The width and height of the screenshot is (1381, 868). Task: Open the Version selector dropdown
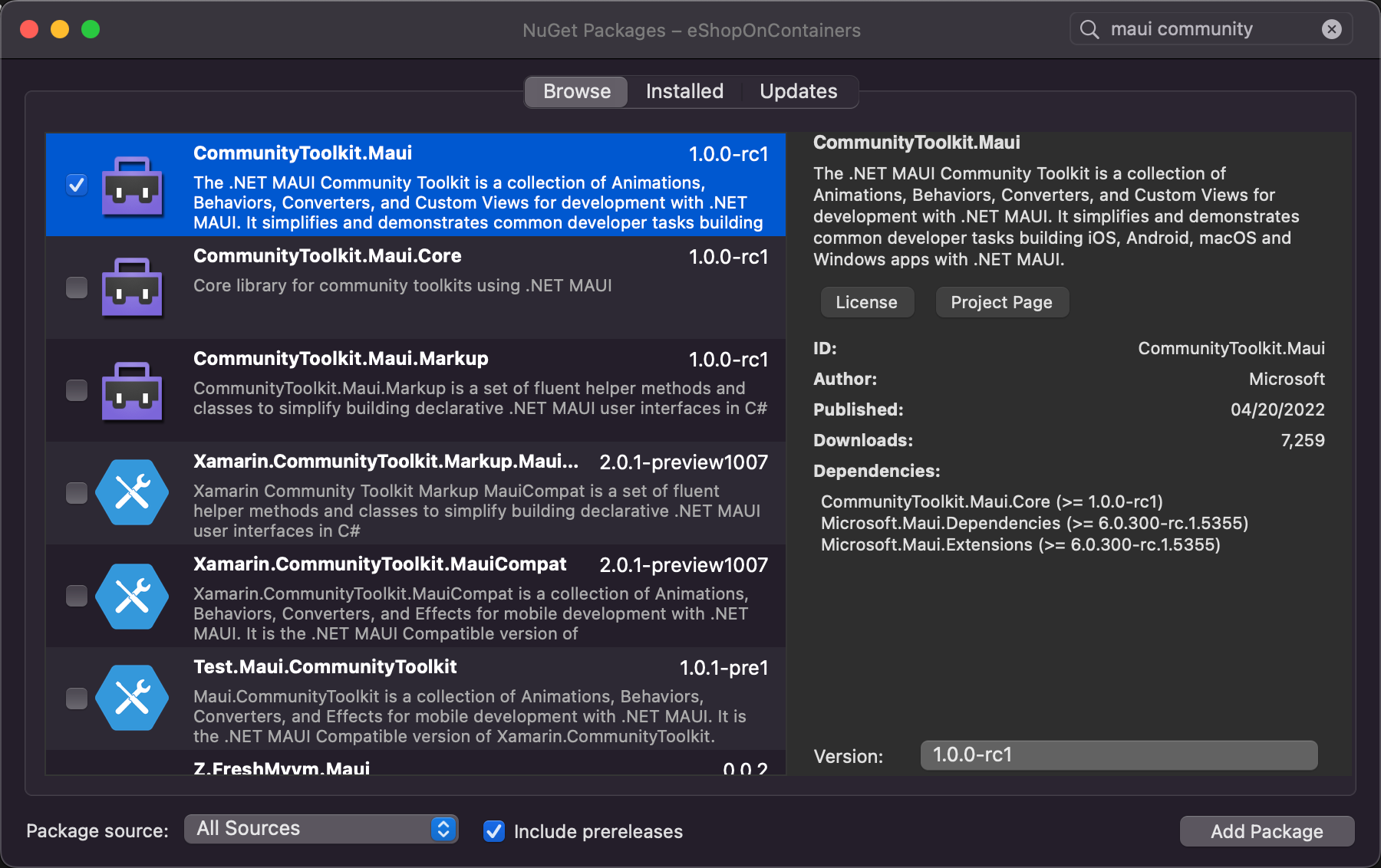coord(1119,755)
